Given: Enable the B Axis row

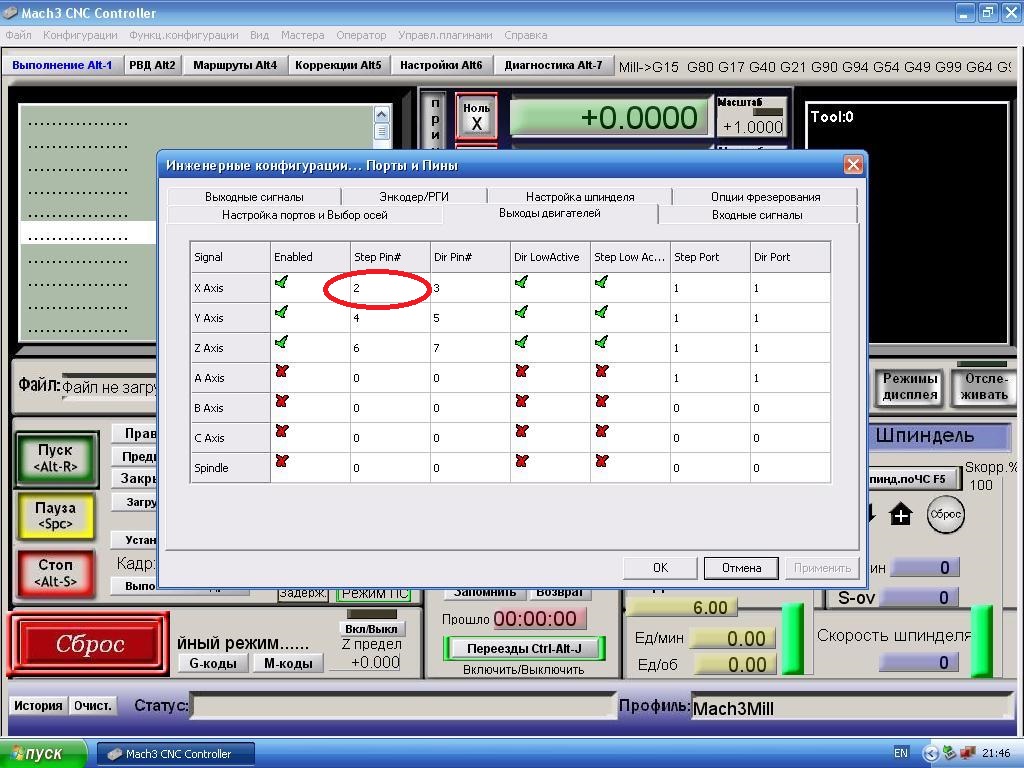Looking at the screenshot, I should click(x=281, y=402).
